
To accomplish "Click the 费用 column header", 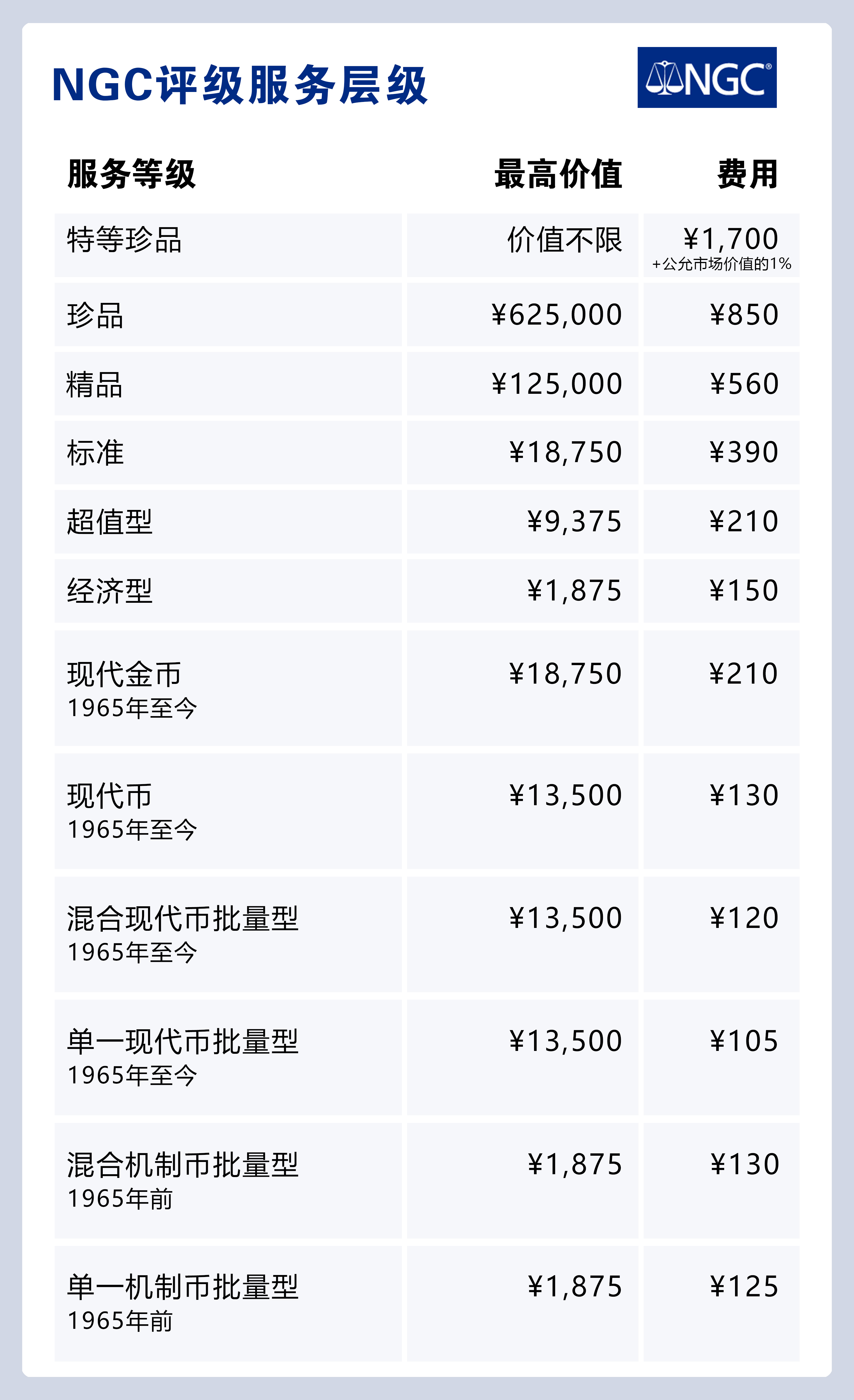I will tap(747, 174).
